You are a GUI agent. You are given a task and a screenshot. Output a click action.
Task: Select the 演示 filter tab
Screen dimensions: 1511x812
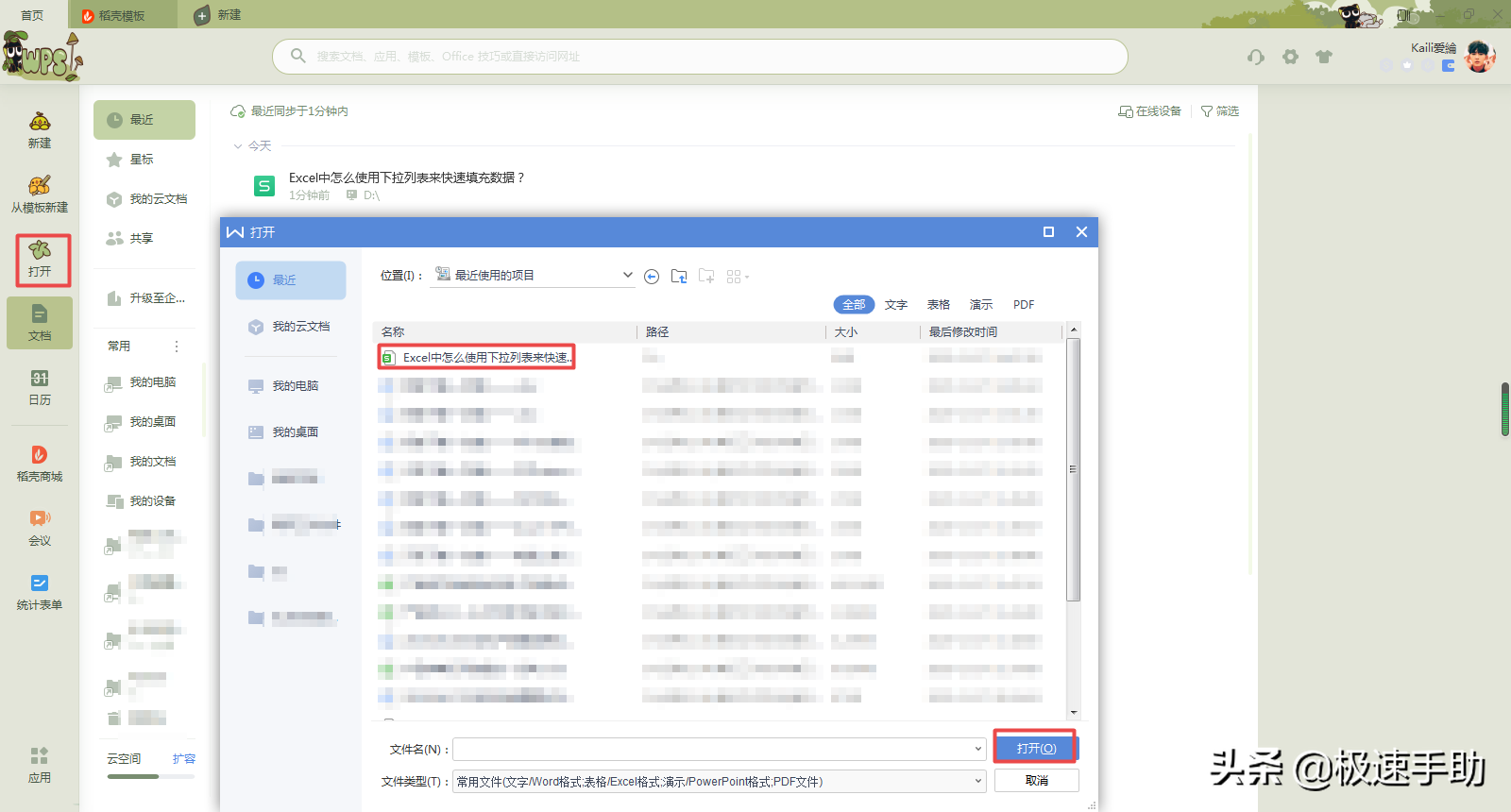[x=981, y=304]
